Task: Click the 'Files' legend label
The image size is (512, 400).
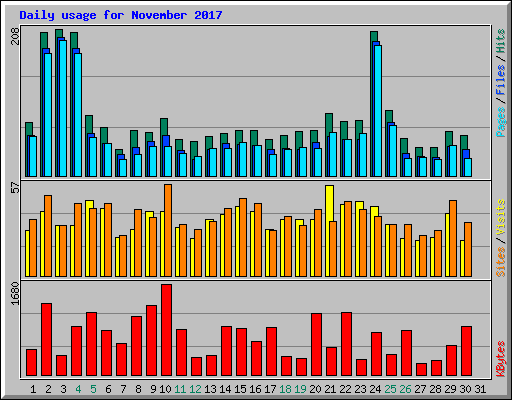Action: [x=500, y=79]
